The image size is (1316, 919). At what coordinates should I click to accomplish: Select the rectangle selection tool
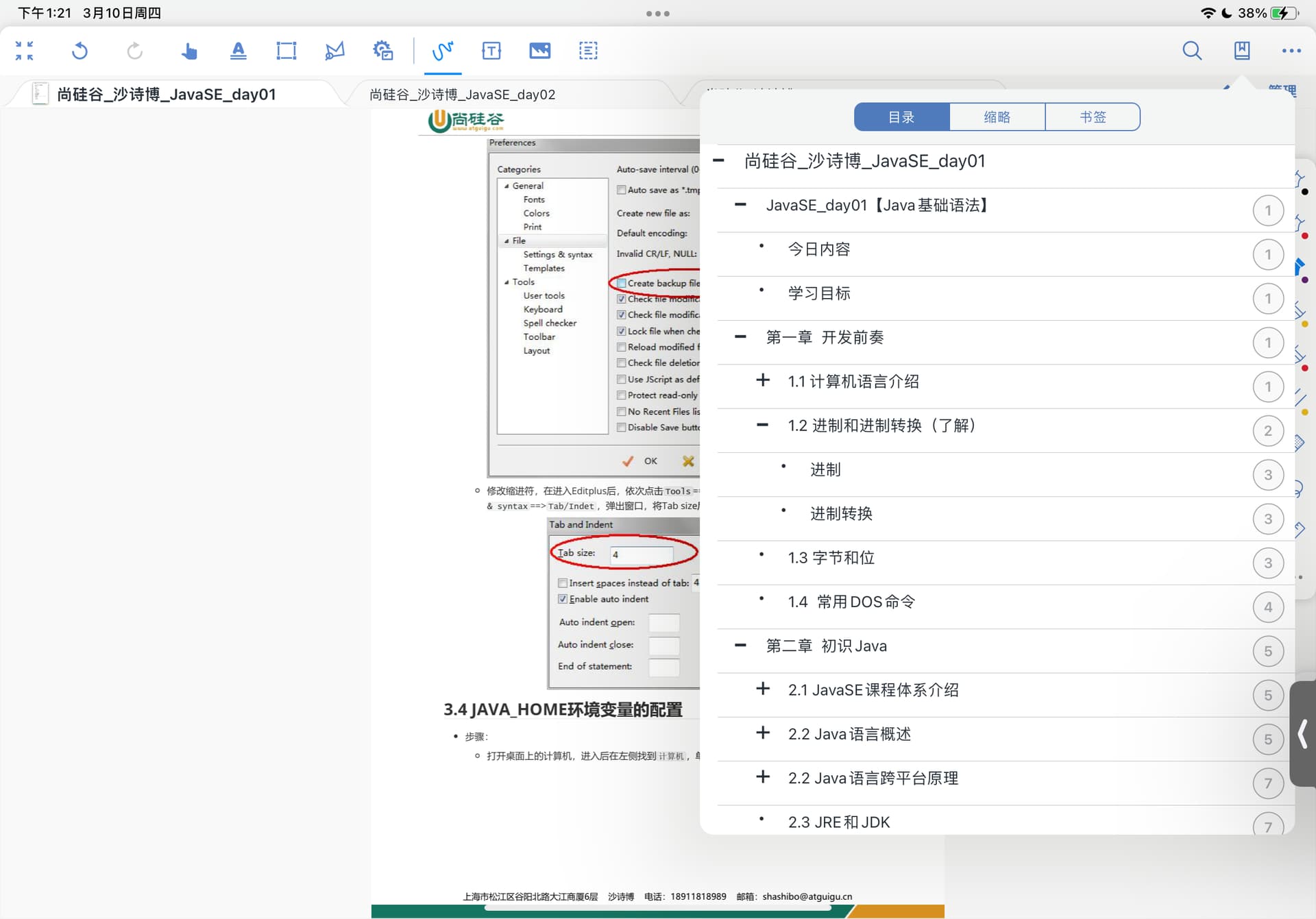[287, 51]
